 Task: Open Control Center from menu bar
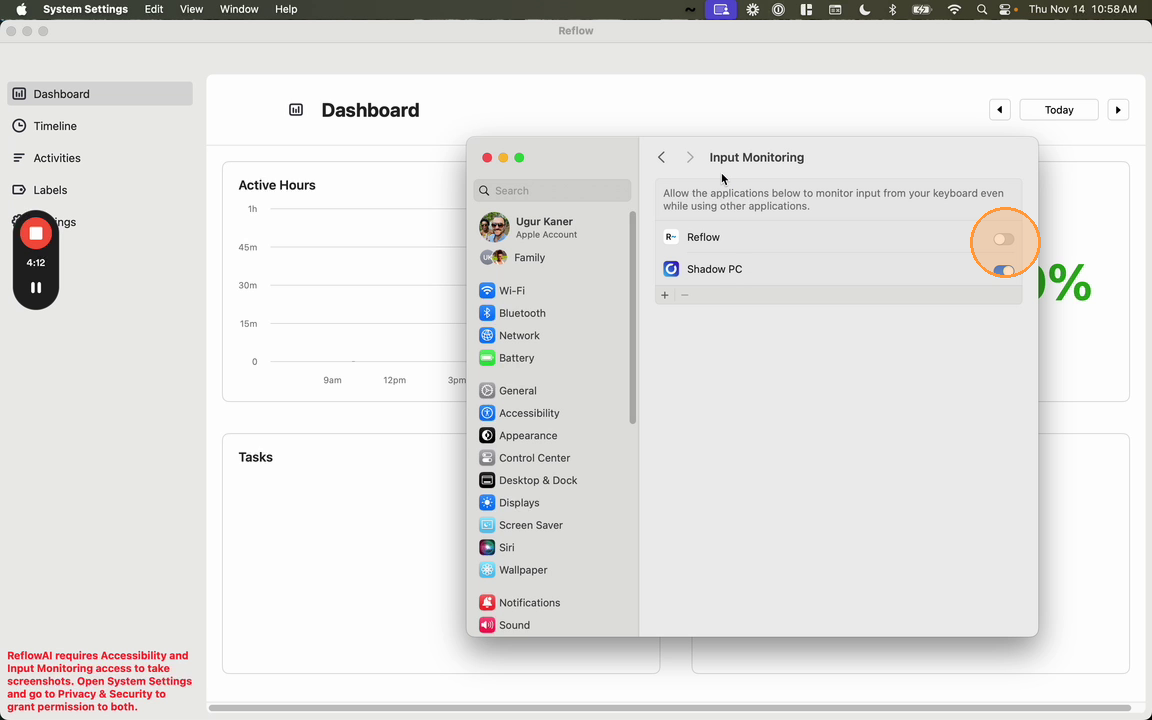tap(1006, 9)
